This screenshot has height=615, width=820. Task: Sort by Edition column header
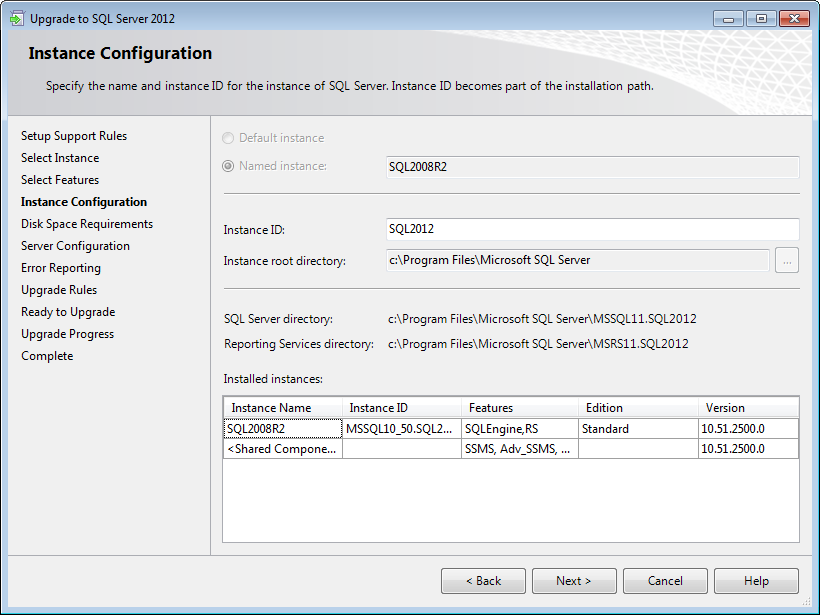point(638,408)
